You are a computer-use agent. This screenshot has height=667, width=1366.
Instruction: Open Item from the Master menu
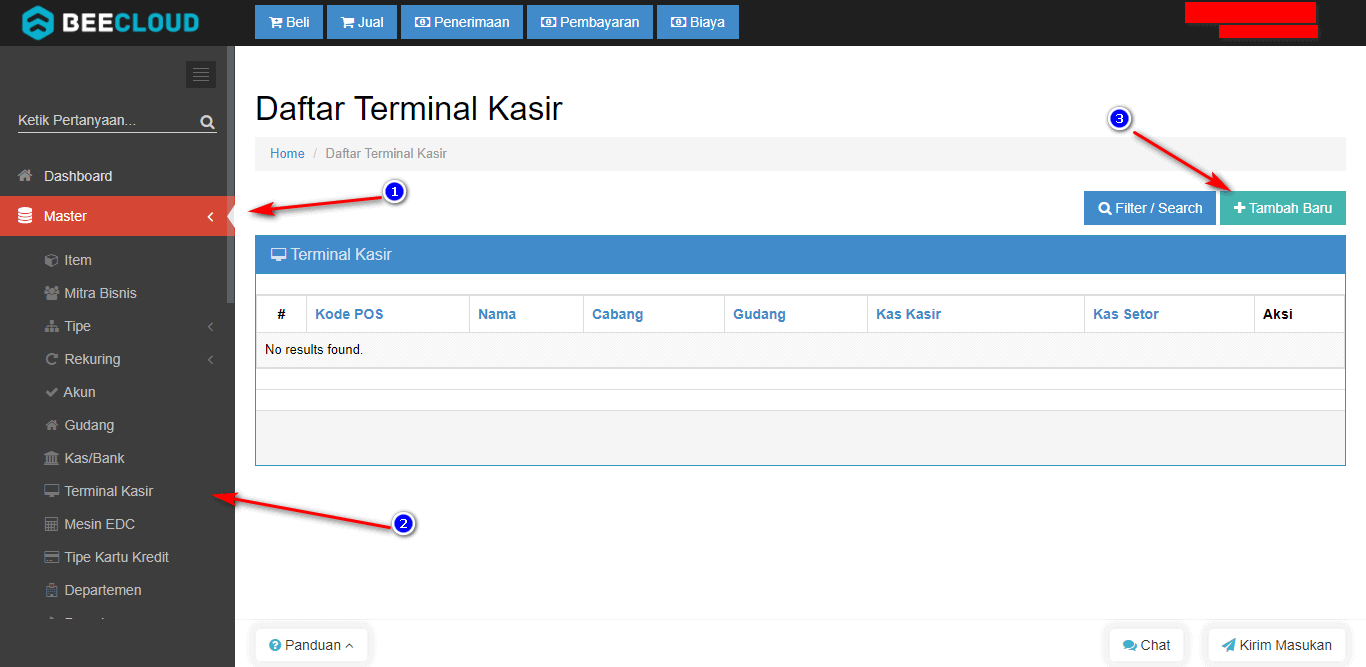tap(77, 260)
